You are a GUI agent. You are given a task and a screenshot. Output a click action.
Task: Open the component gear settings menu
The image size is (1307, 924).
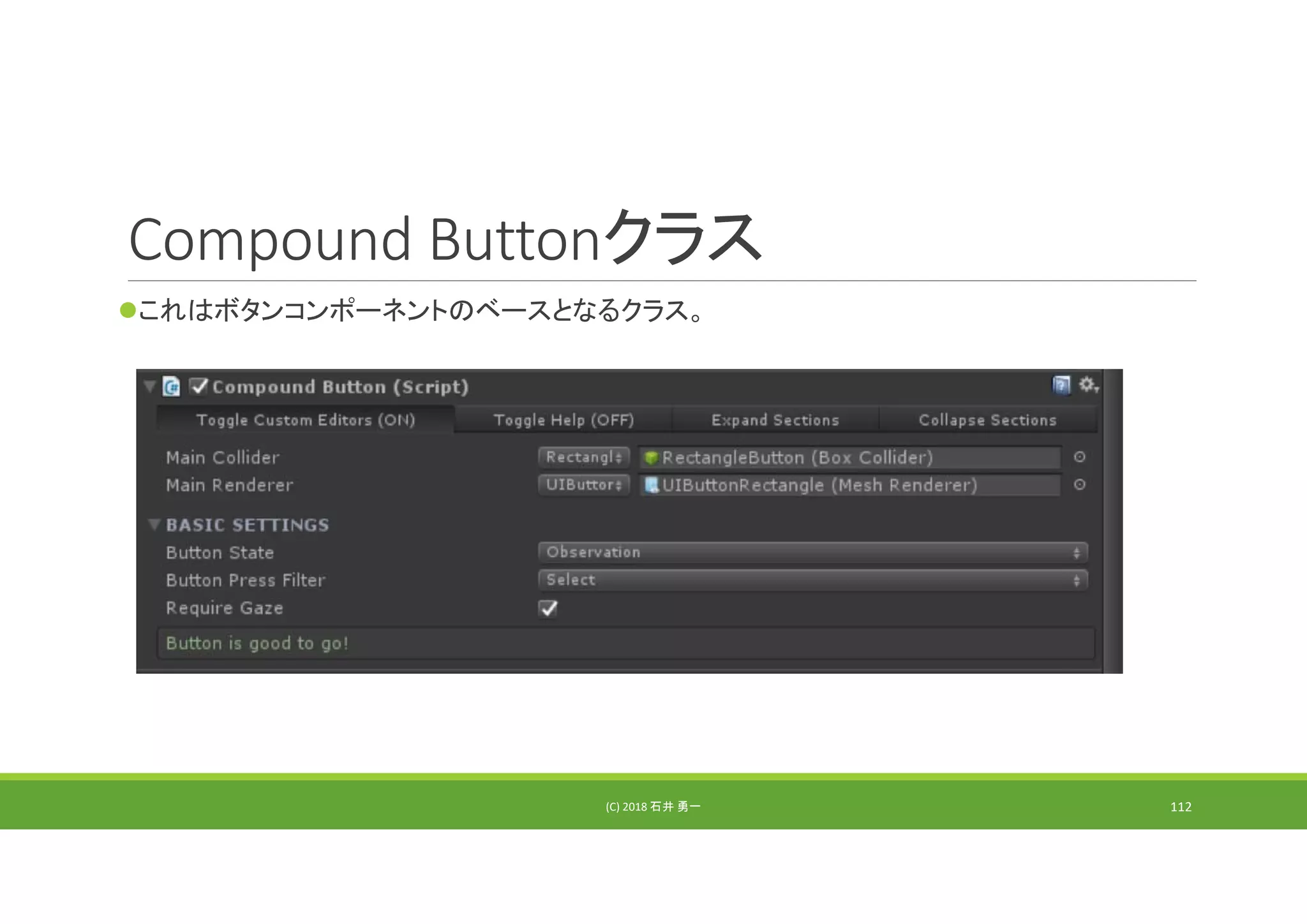[1088, 385]
